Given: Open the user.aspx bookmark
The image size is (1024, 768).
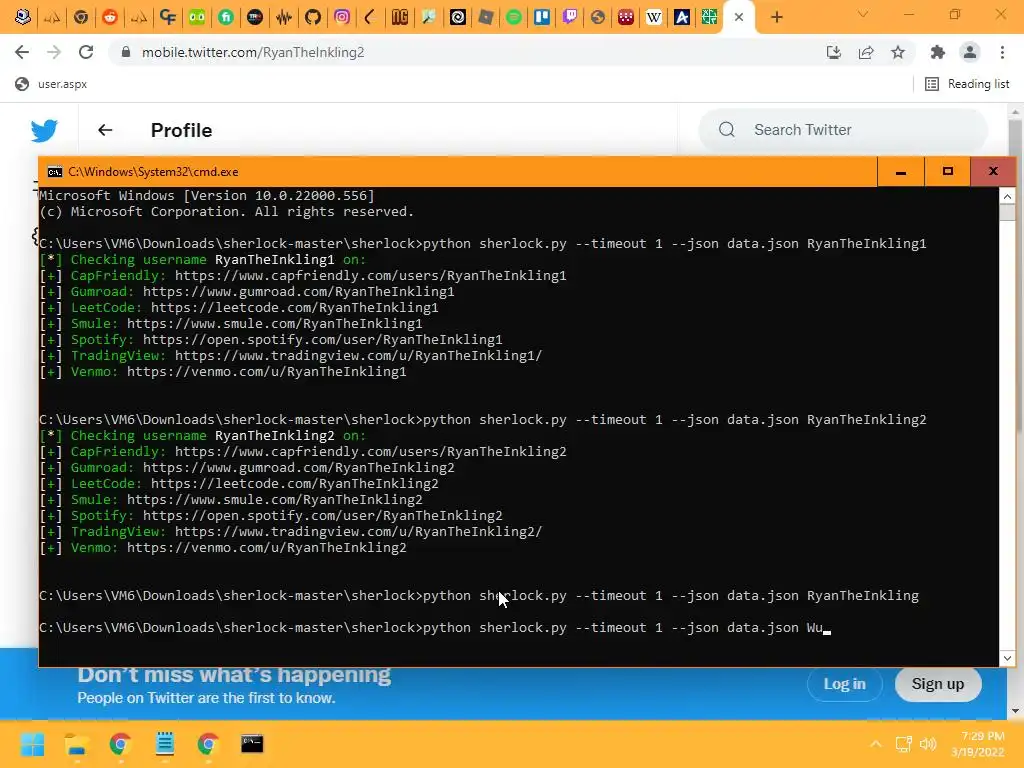Looking at the screenshot, I should 51,84.
